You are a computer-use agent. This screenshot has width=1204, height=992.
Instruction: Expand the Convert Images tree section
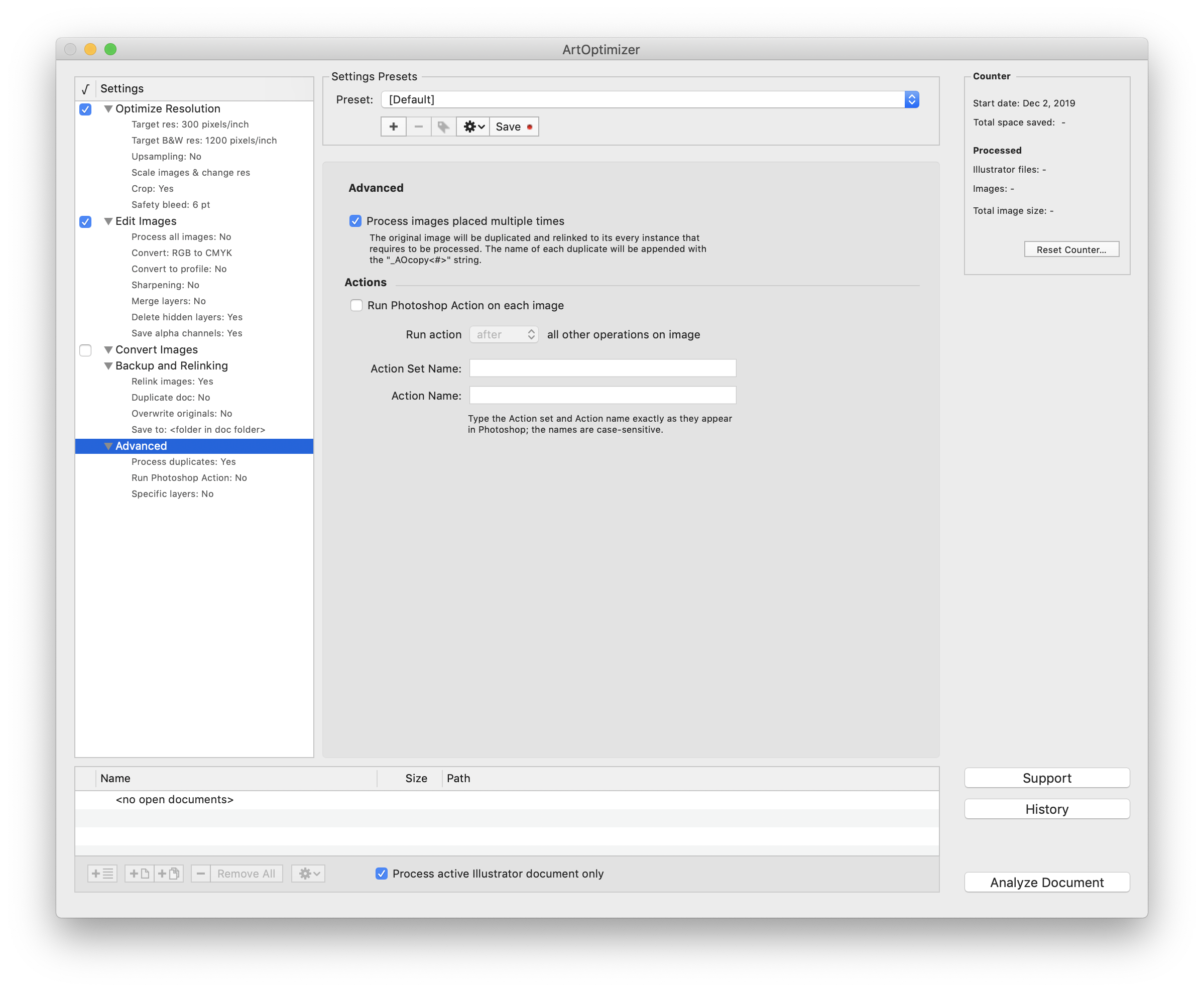108,350
